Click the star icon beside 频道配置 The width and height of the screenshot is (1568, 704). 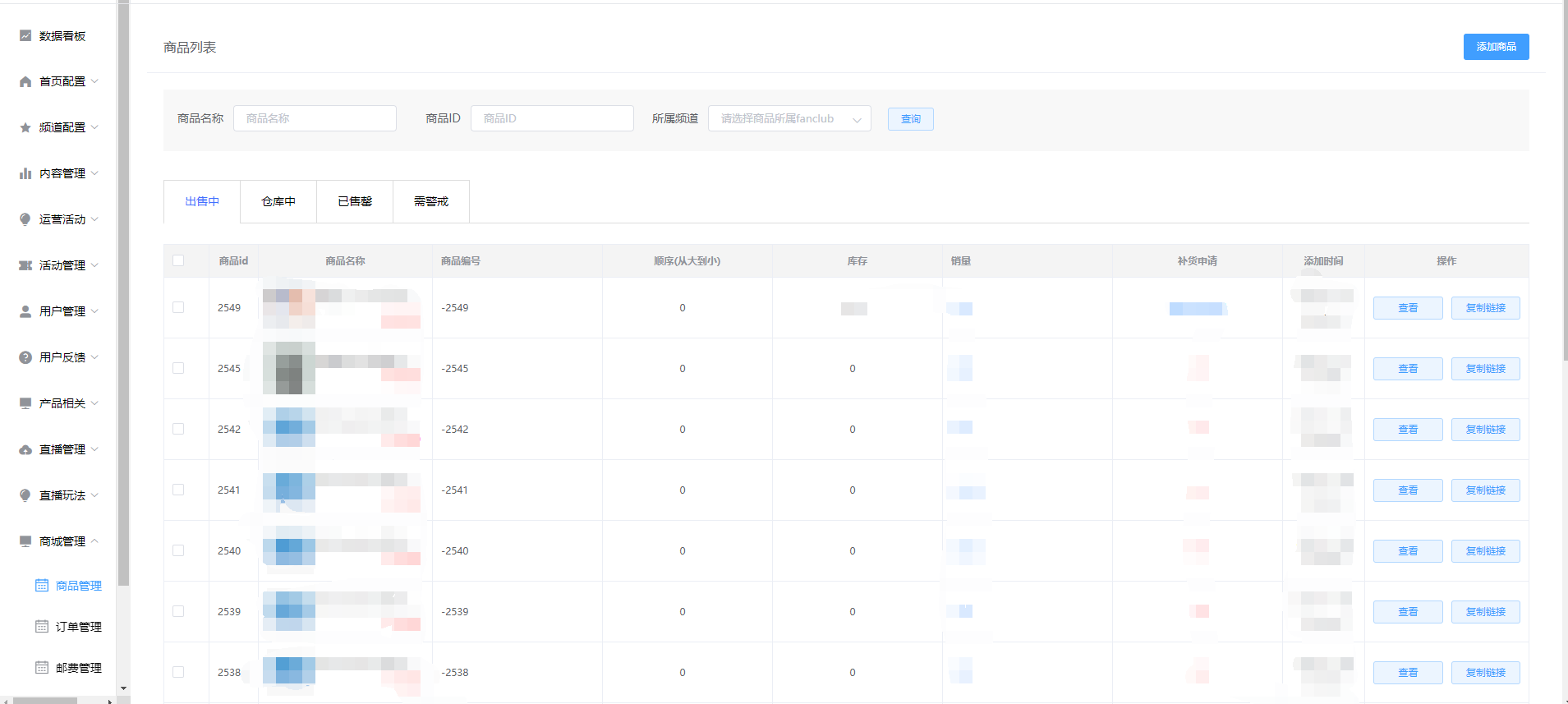point(25,127)
